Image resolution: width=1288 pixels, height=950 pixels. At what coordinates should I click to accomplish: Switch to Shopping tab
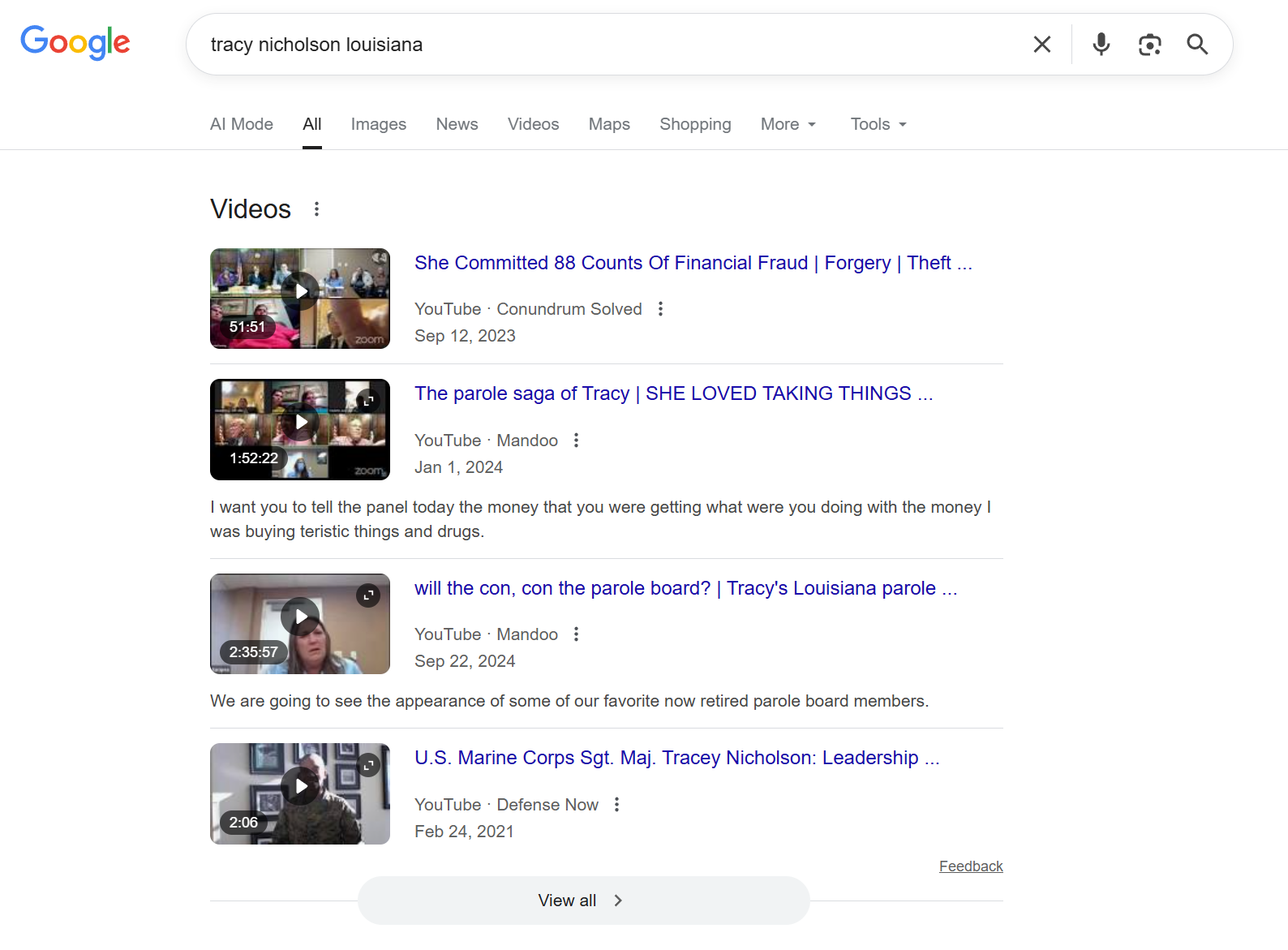[x=695, y=124]
